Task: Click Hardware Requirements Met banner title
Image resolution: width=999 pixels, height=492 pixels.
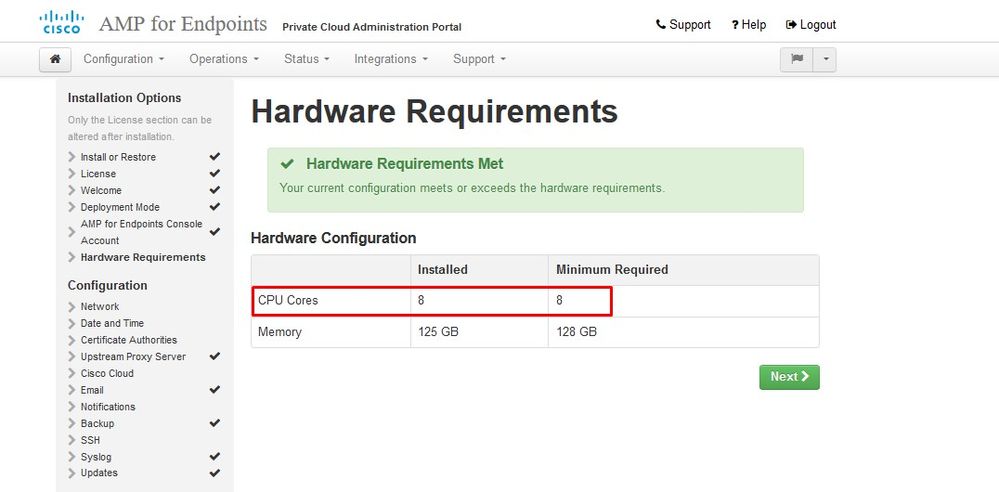Action: 405,164
